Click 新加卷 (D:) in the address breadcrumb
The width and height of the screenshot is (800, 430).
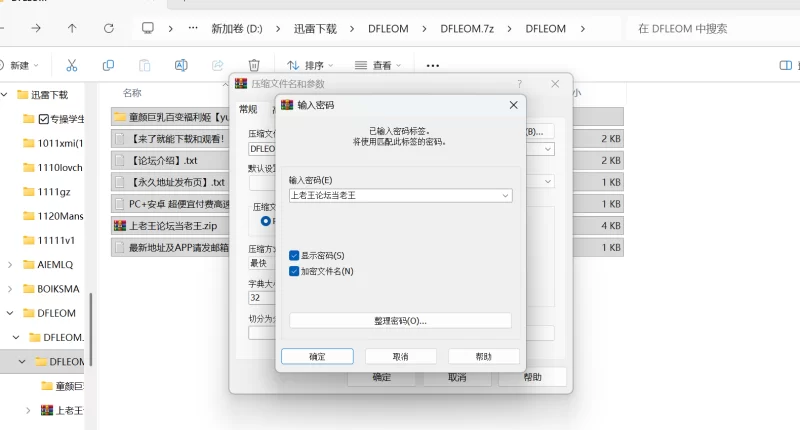point(237,29)
